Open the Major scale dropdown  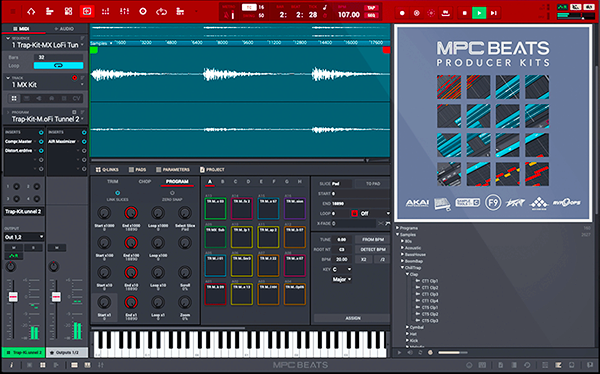click(x=341, y=279)
